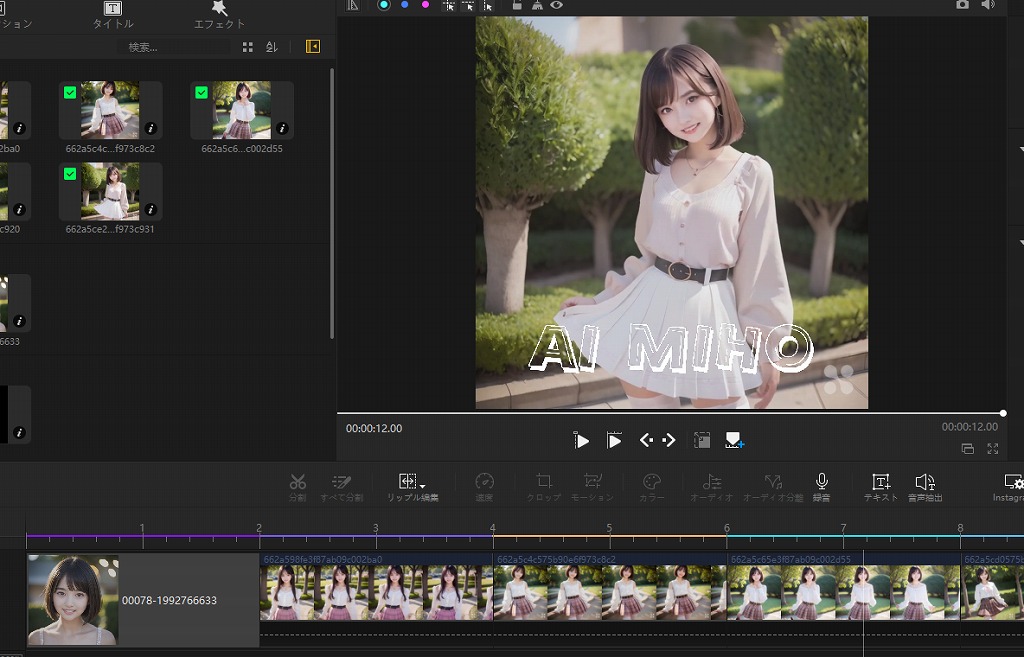This screenshot has width=1024, height=657.
Task: Step forward one frame with right arrow
Action: click(669, 440)
